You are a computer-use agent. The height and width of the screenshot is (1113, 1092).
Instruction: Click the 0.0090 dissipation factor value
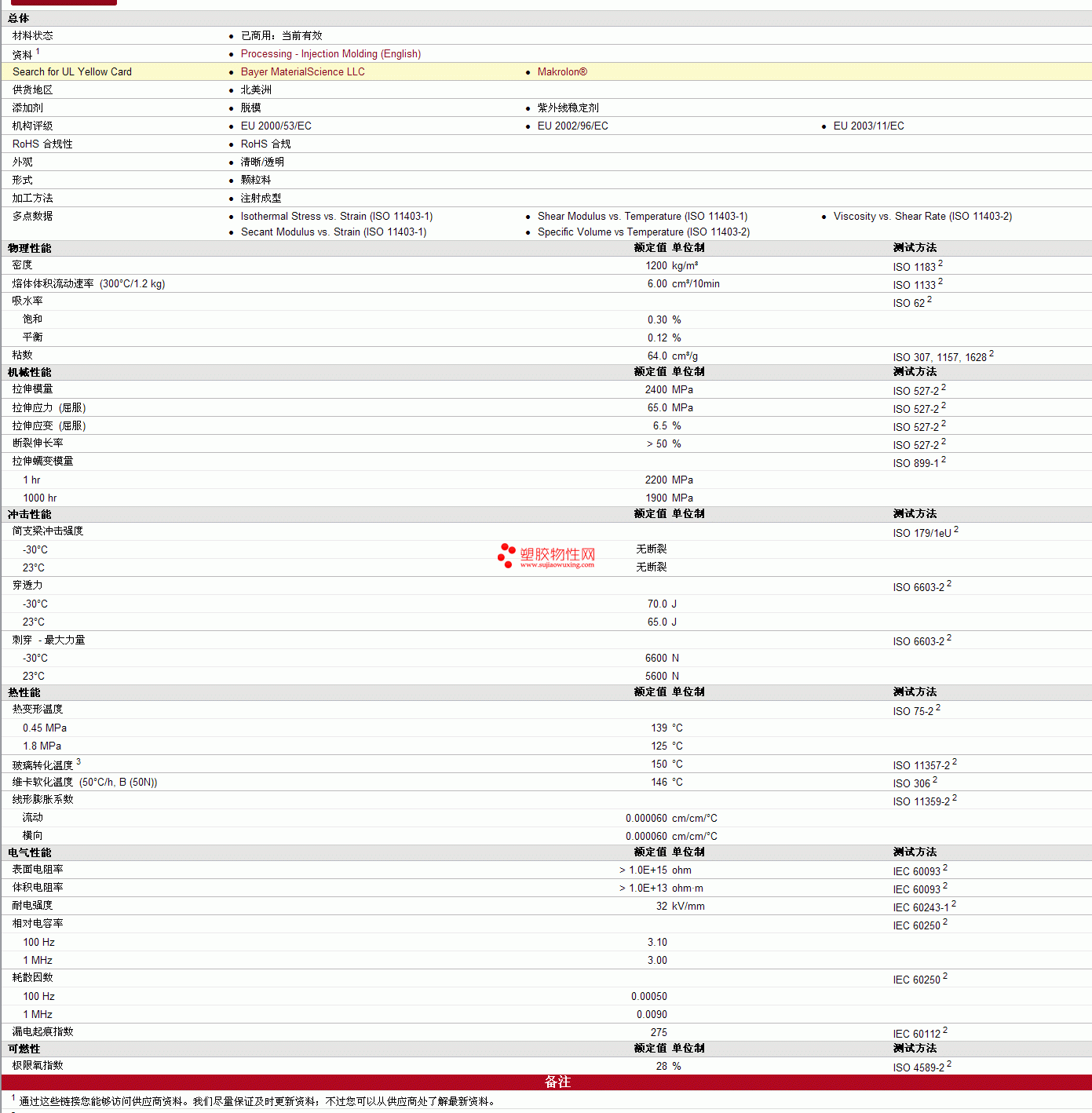[x=652, y=1014]
